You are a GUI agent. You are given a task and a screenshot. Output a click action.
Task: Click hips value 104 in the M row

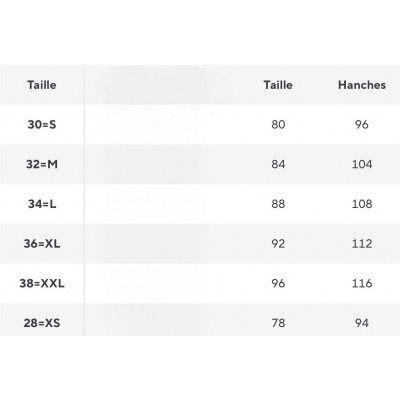pyautogui.click(x=362, y=164)
